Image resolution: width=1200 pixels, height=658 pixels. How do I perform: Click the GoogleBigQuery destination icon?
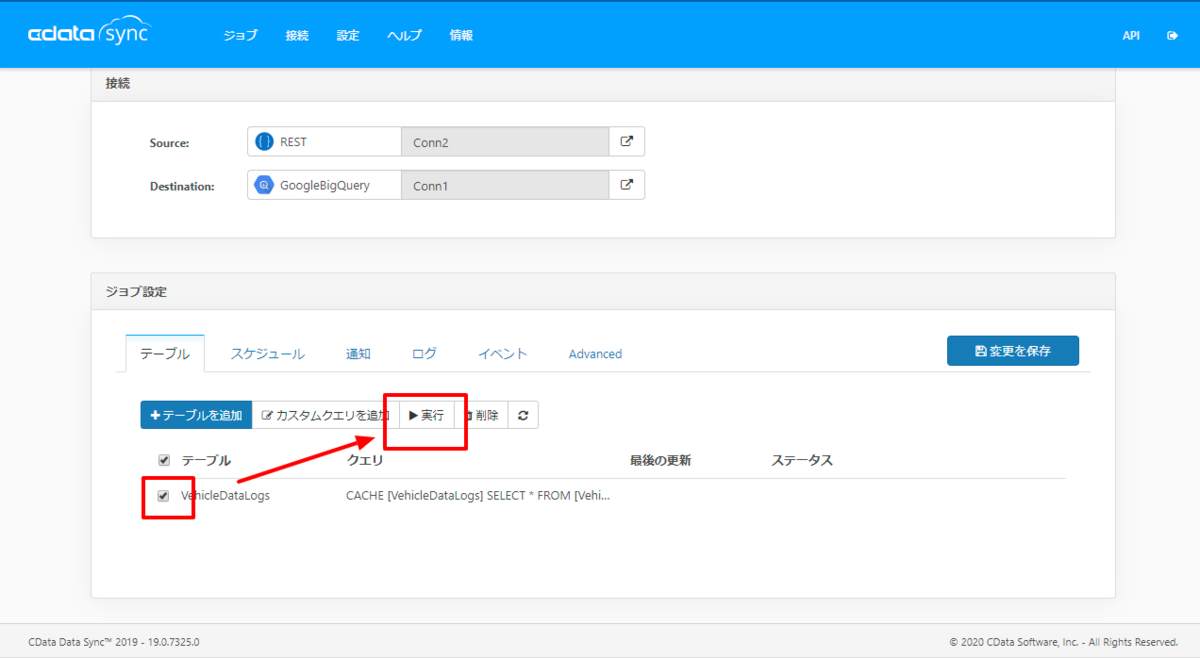(264, 185)
